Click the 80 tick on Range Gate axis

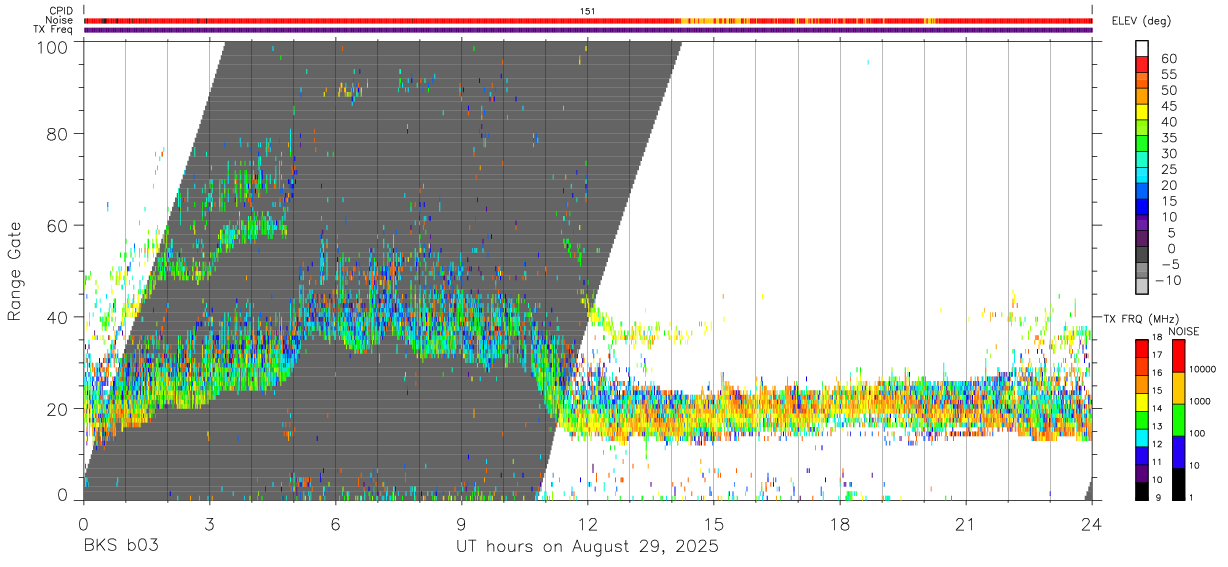click(x=57, y=133)
